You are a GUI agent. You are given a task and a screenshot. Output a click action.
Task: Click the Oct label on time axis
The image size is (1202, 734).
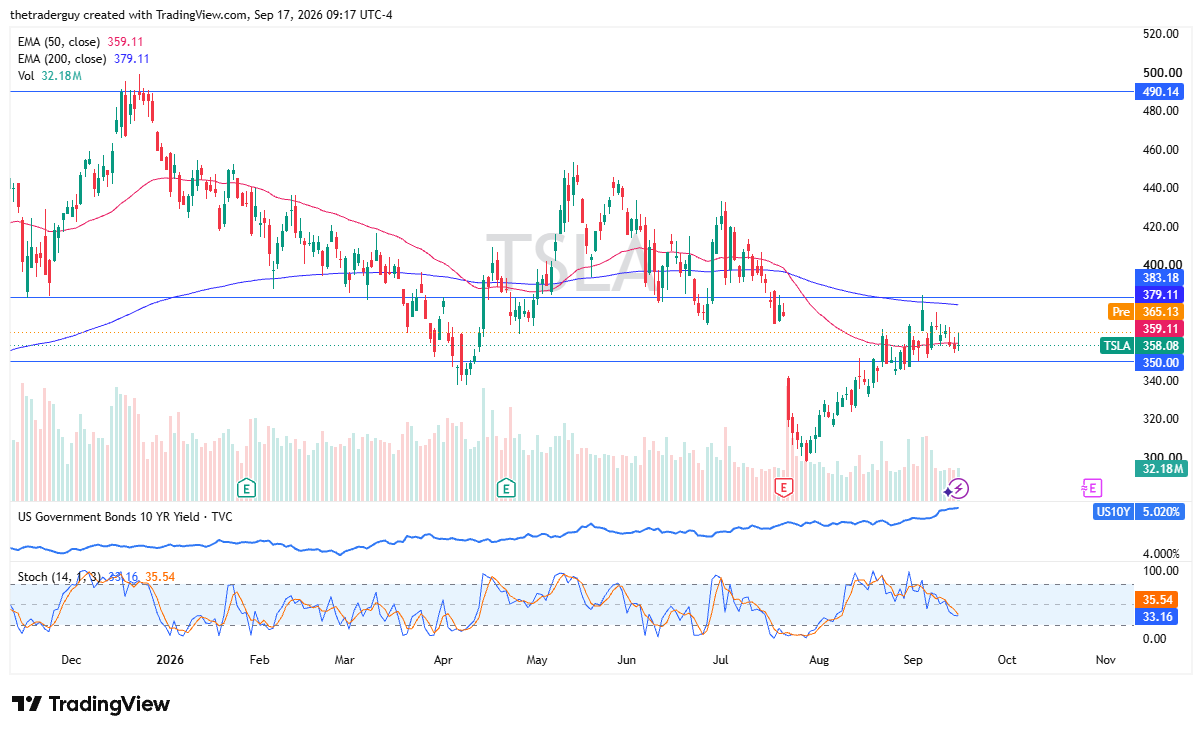pyautogui.click(x=1007, y=660)
